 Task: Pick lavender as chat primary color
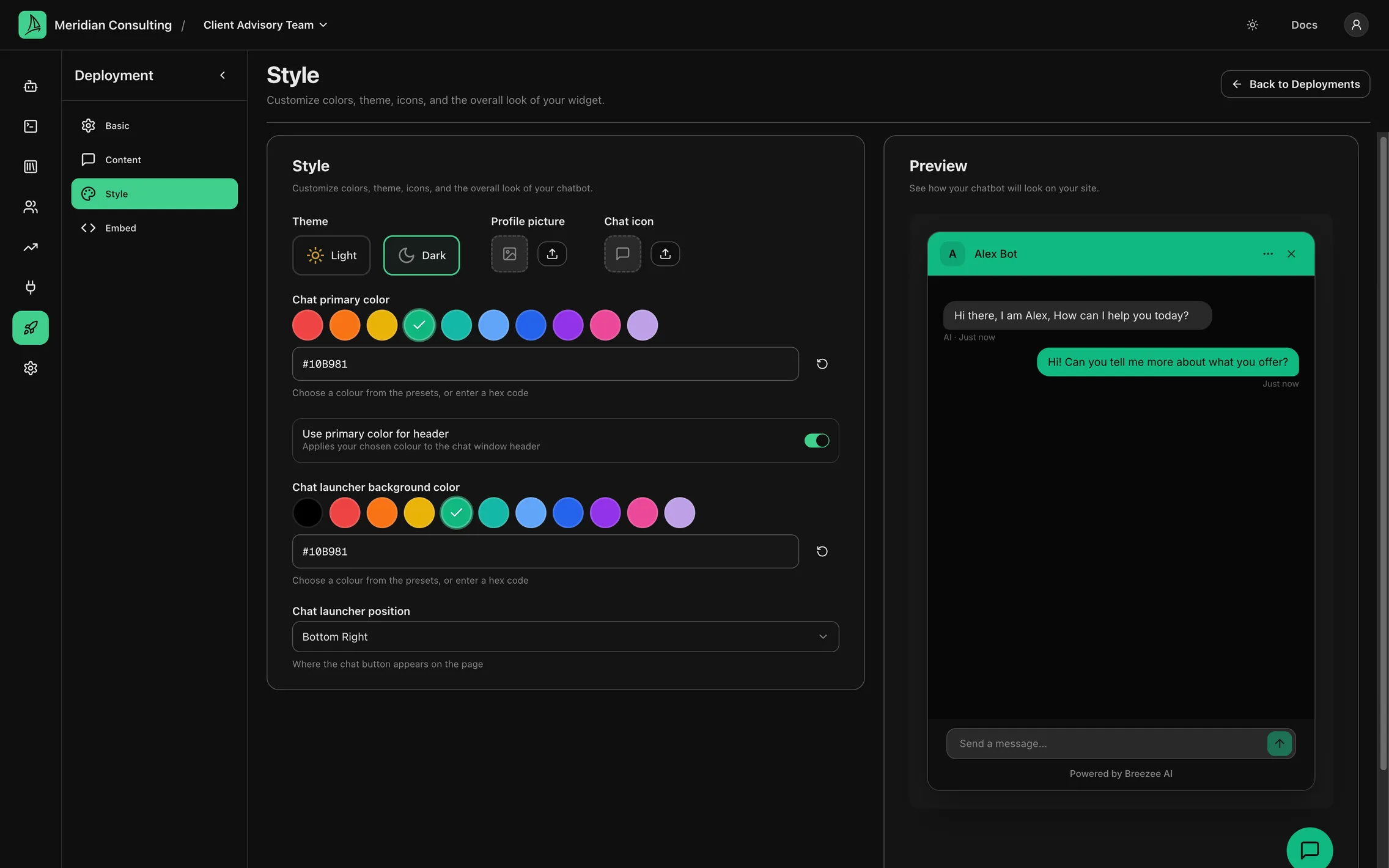click(643, 325)
